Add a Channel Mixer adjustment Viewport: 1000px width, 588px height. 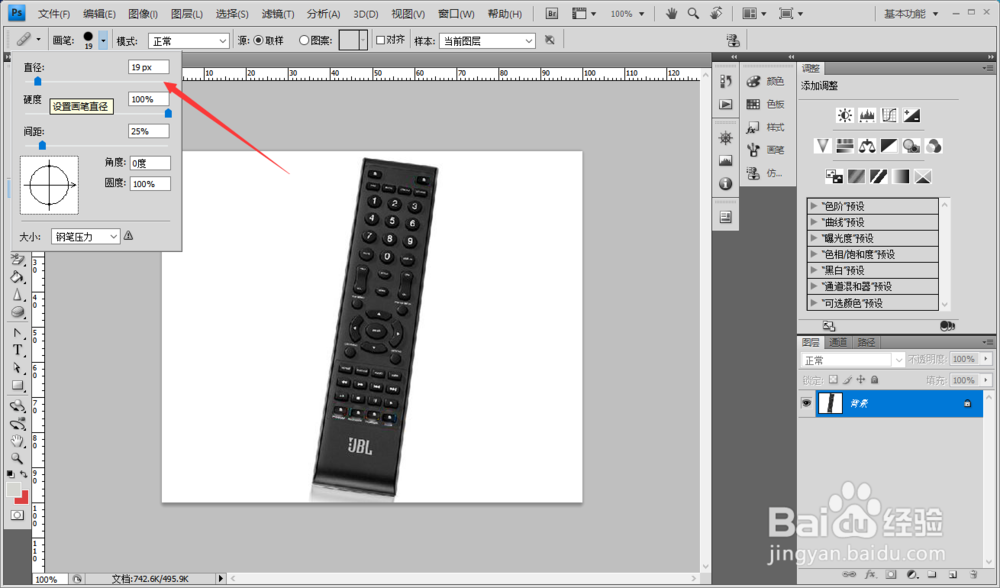click(934, 146)
